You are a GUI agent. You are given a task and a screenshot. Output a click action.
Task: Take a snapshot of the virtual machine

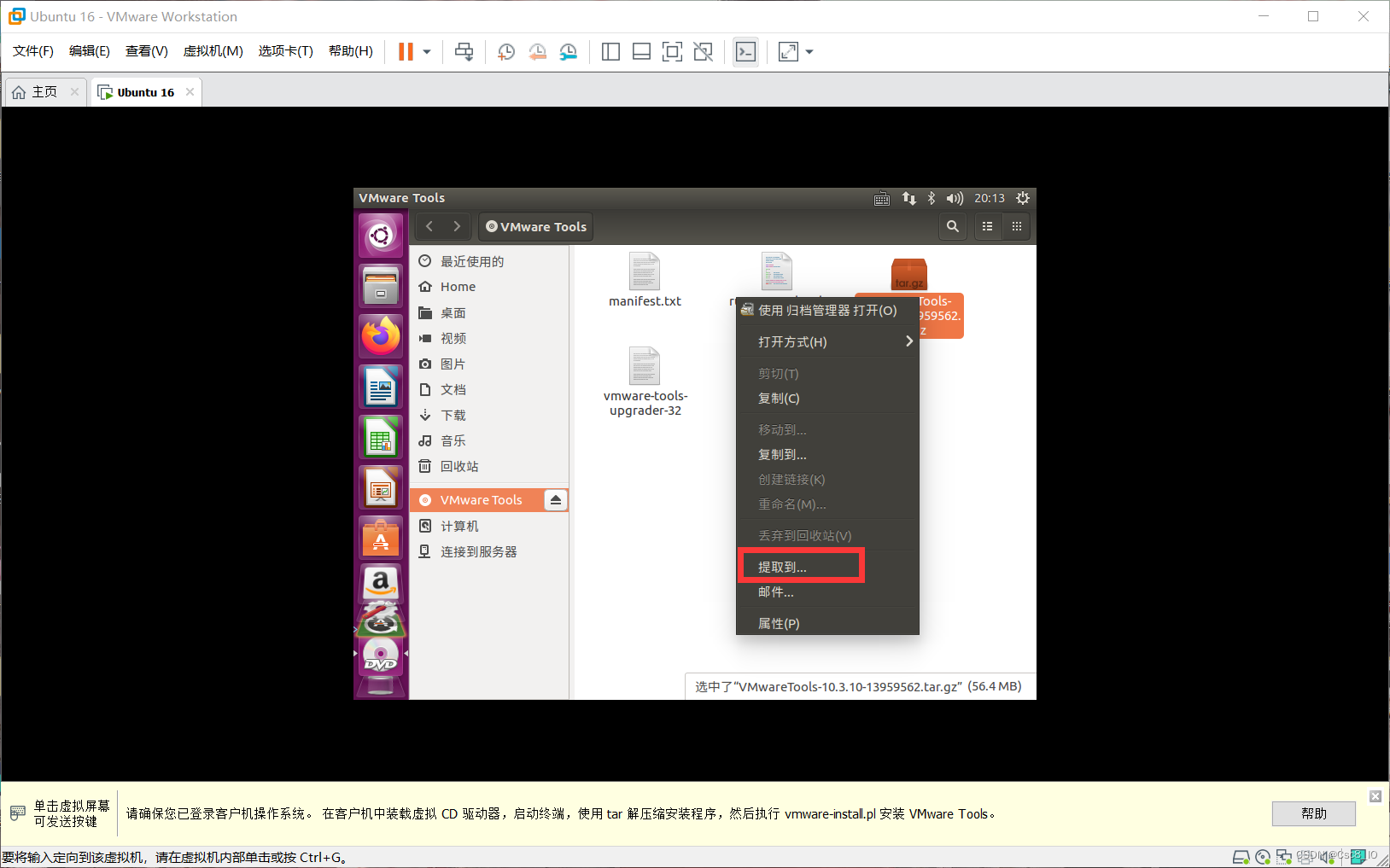[506, 52]
